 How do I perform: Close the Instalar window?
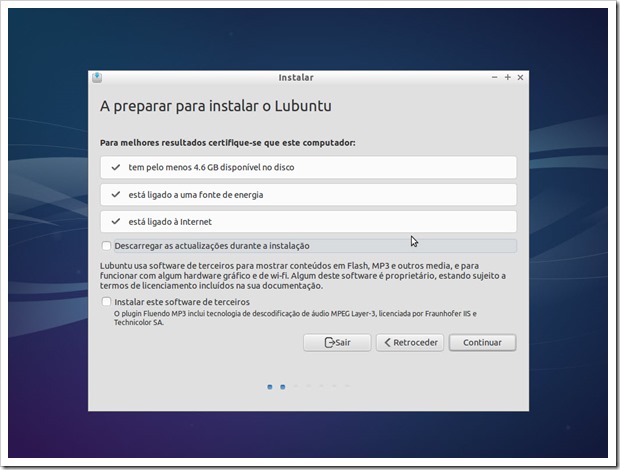click(520, 77)
